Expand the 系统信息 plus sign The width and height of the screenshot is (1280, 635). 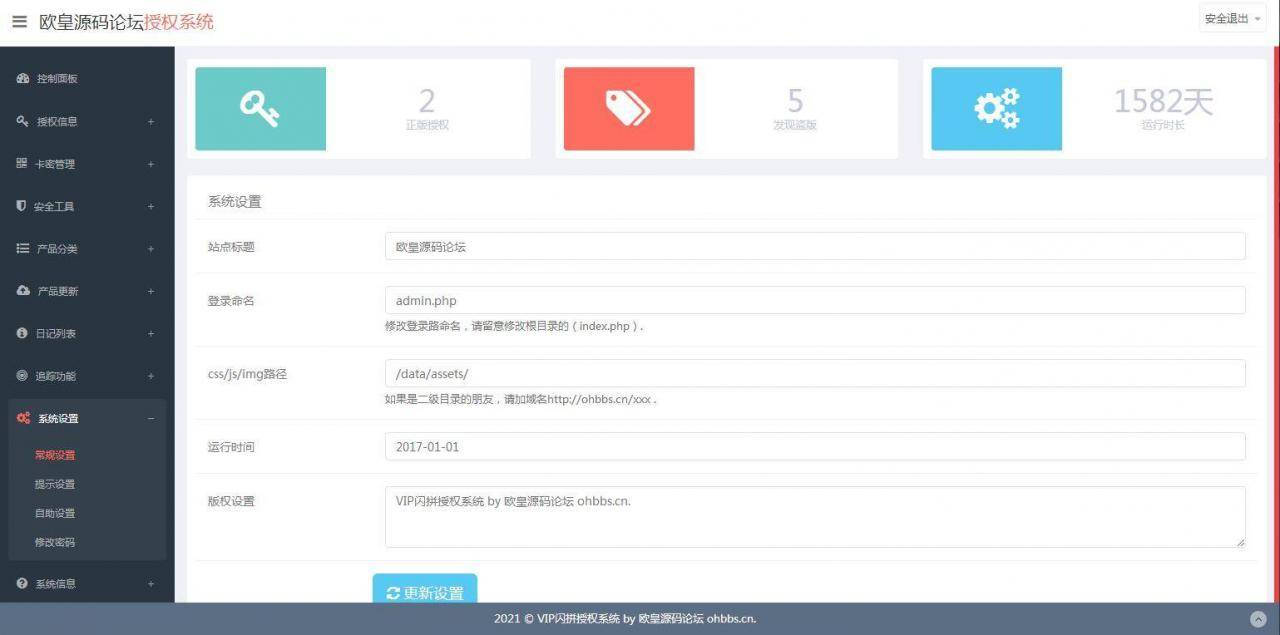point(151,584)
